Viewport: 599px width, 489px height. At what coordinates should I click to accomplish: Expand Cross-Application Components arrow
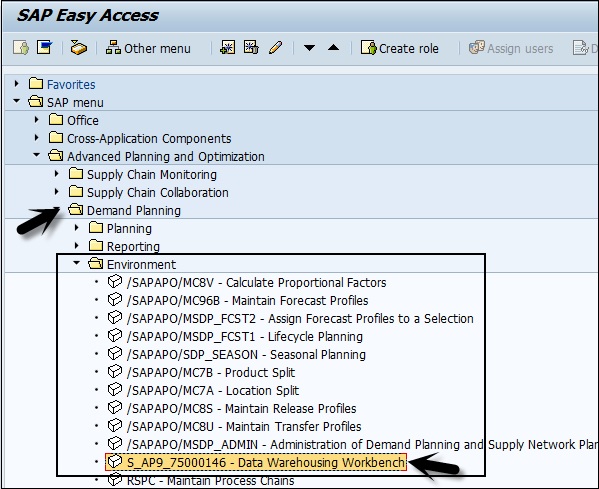click(37, 137)
